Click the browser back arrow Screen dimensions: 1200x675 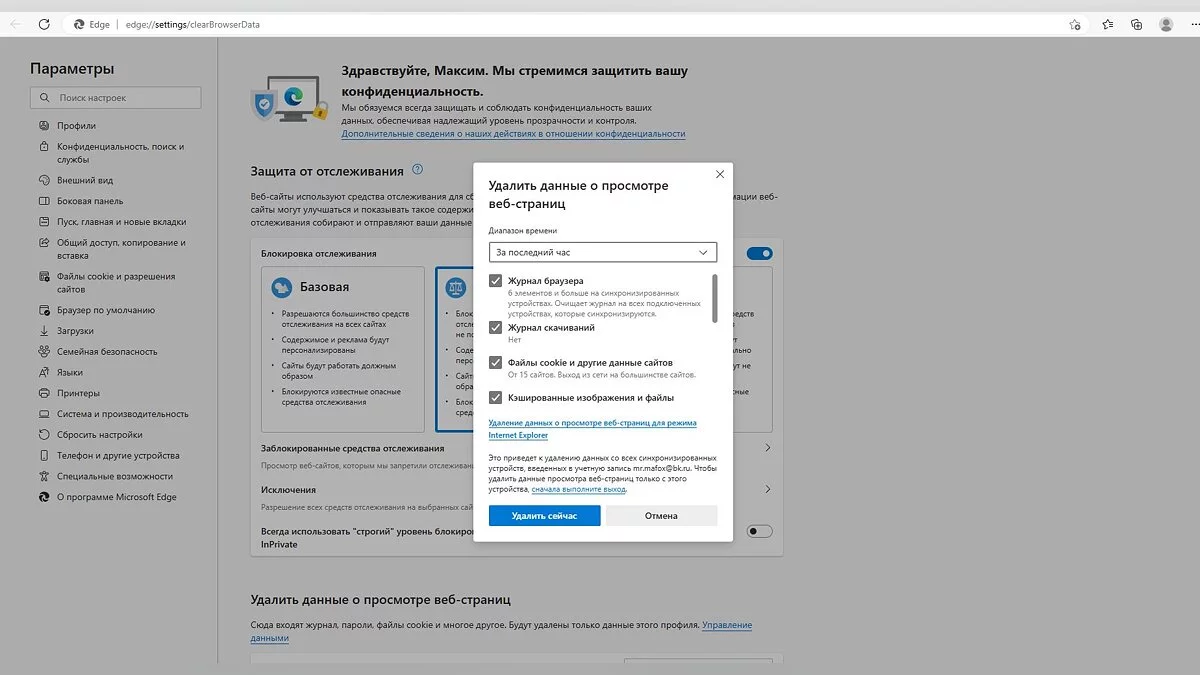[14, 24]
